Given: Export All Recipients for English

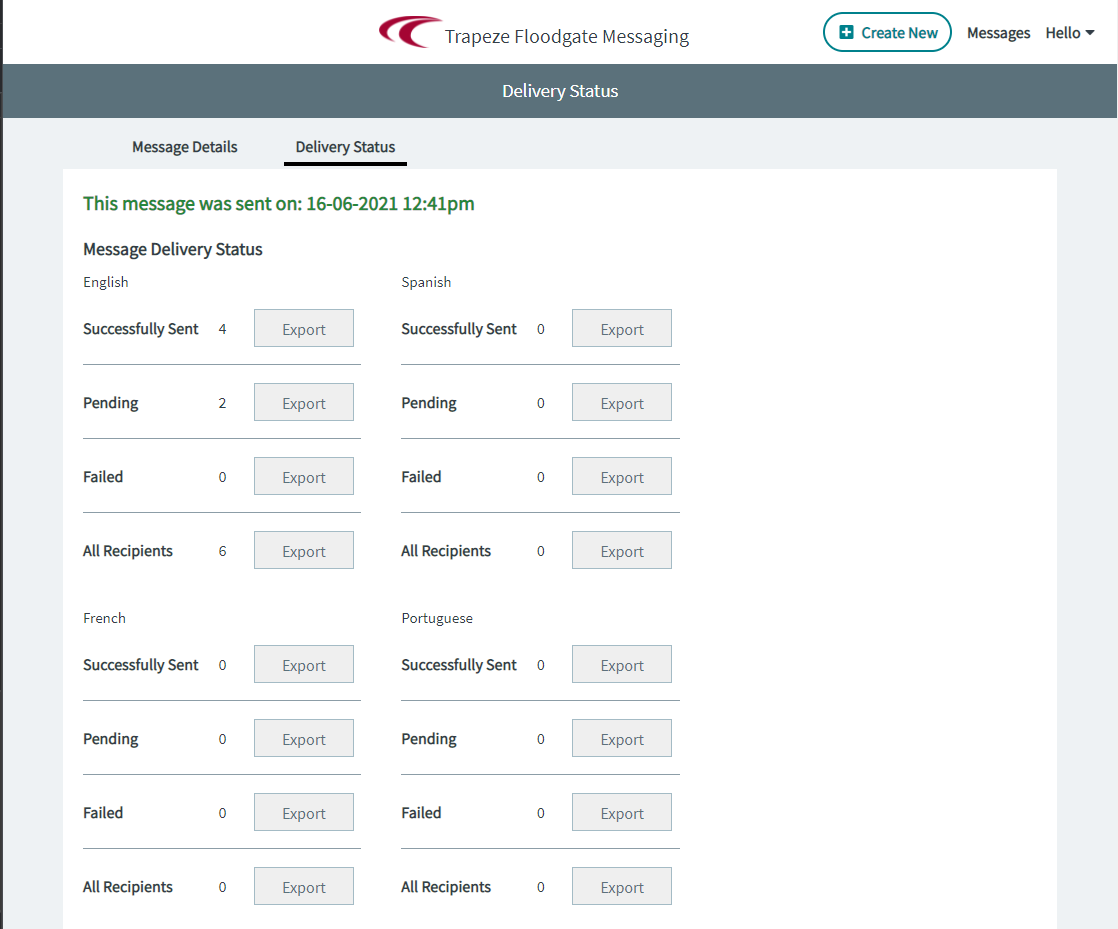Looking at the screenshot, I should tap(303, 550).
